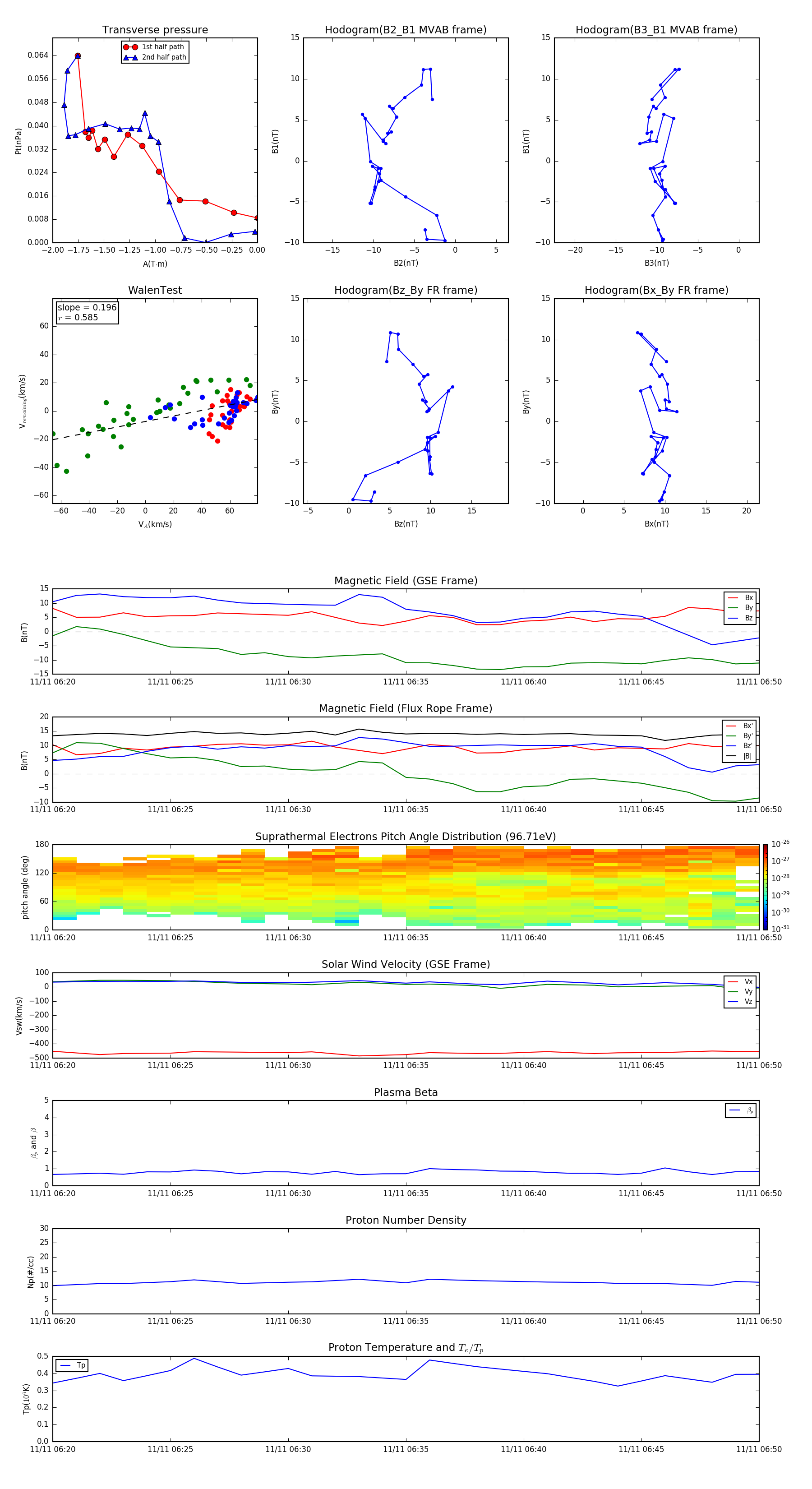Click the 'Hodogram(Bx_By FR frame)' title

[656, 290]
